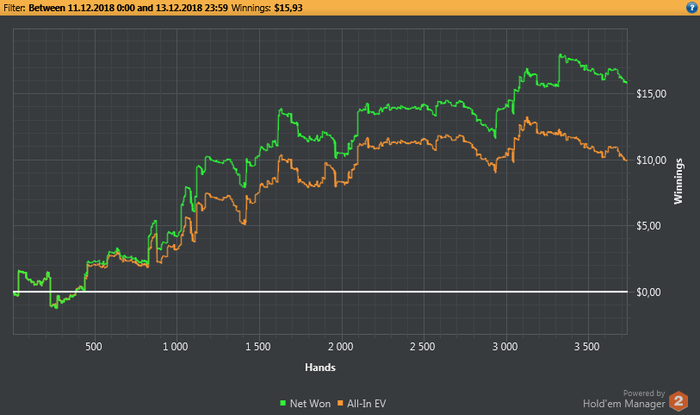Screen dimensions: 700x415
Task: Click the Filter label in the orange bar
Action: click(x=14, y=8)
